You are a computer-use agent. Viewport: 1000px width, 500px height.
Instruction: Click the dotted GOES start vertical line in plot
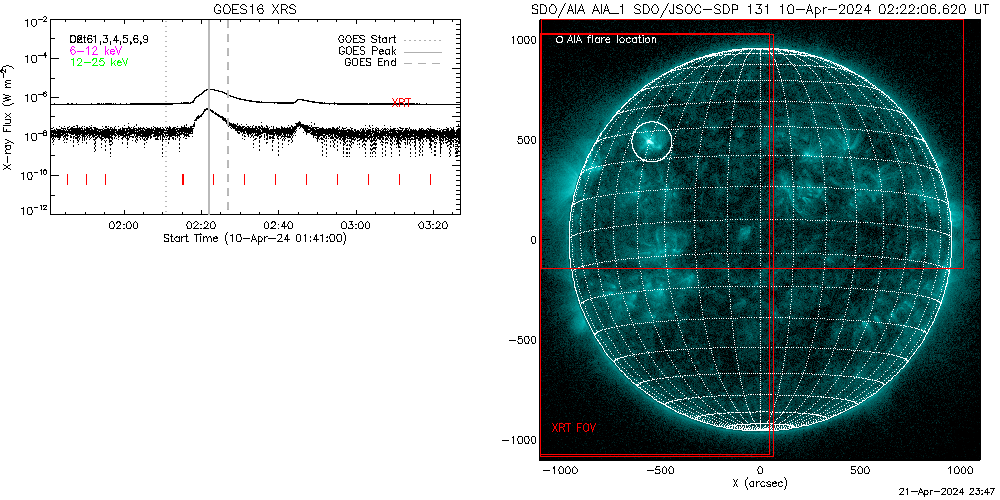[166, 117]
